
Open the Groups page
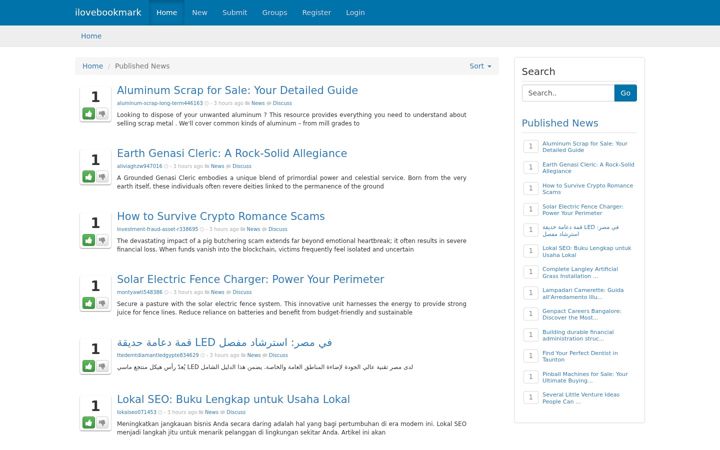pyautogui.click(x=275, y=12)
